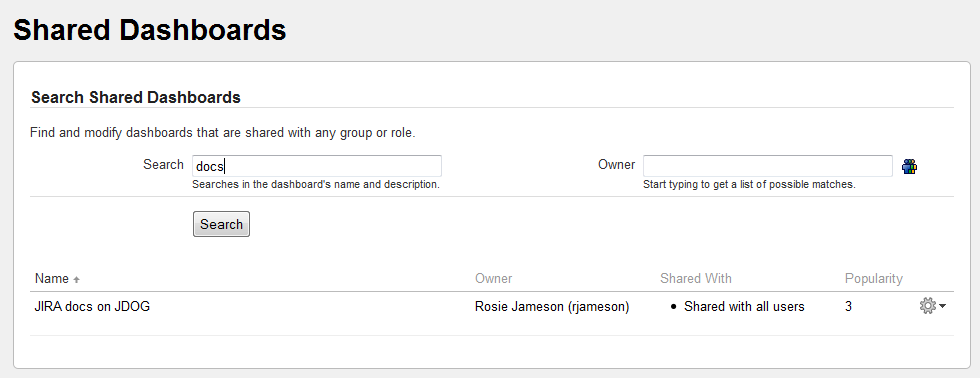Sort the table by the Name column
980x378 pixels.
(52, 279)
